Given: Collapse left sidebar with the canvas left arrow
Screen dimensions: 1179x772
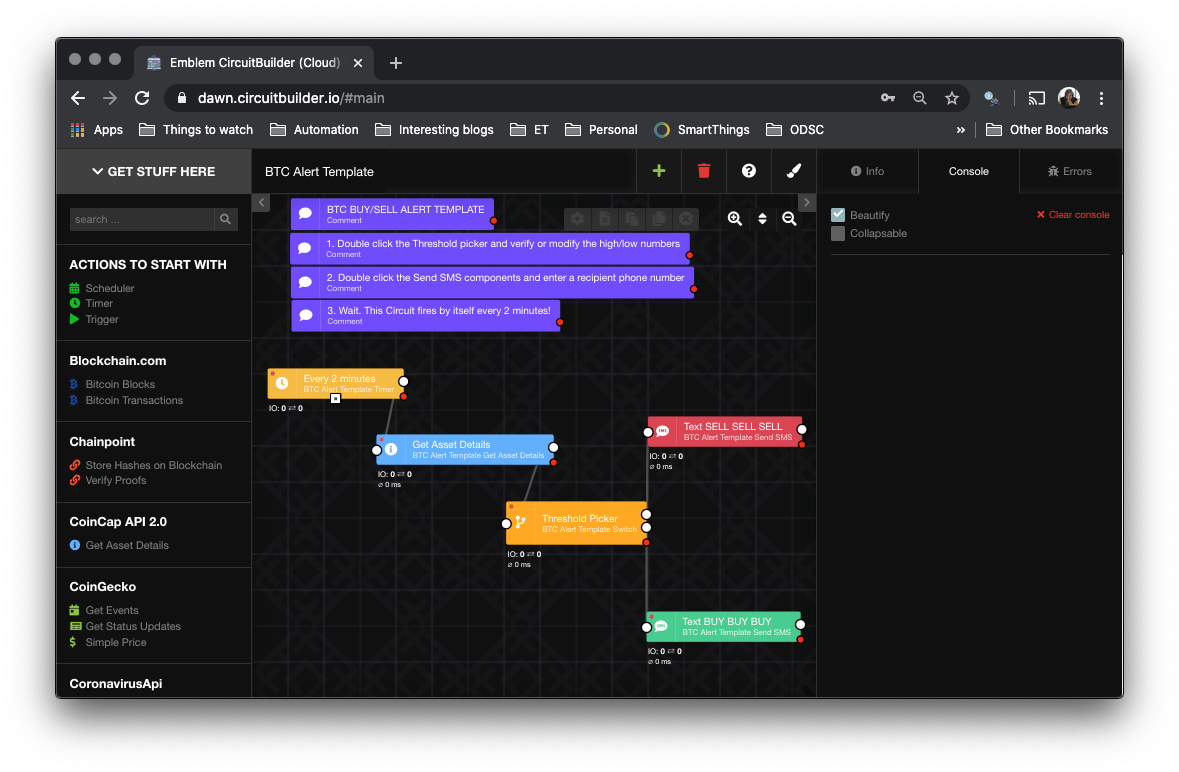Looking at the screenshot, I should coord(261,202).
